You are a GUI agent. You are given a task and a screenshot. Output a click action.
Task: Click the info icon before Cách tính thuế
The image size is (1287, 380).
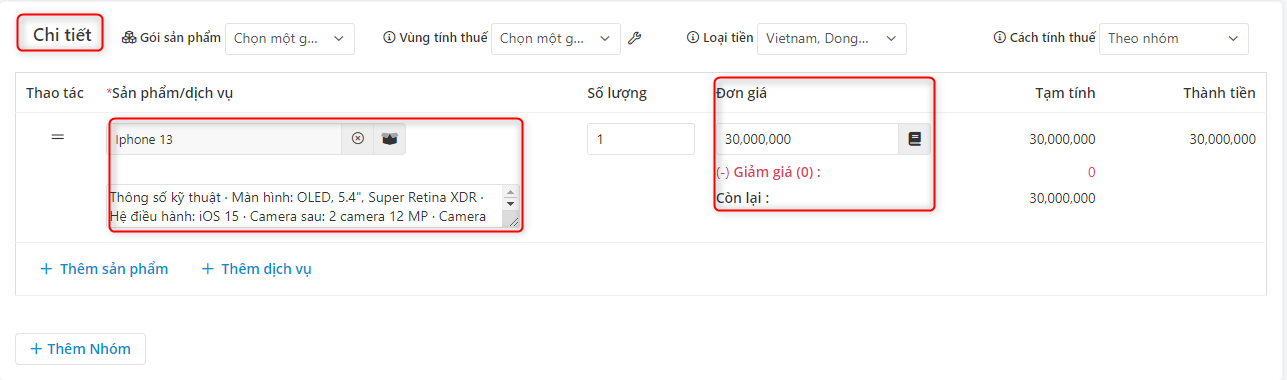point(999,38)
